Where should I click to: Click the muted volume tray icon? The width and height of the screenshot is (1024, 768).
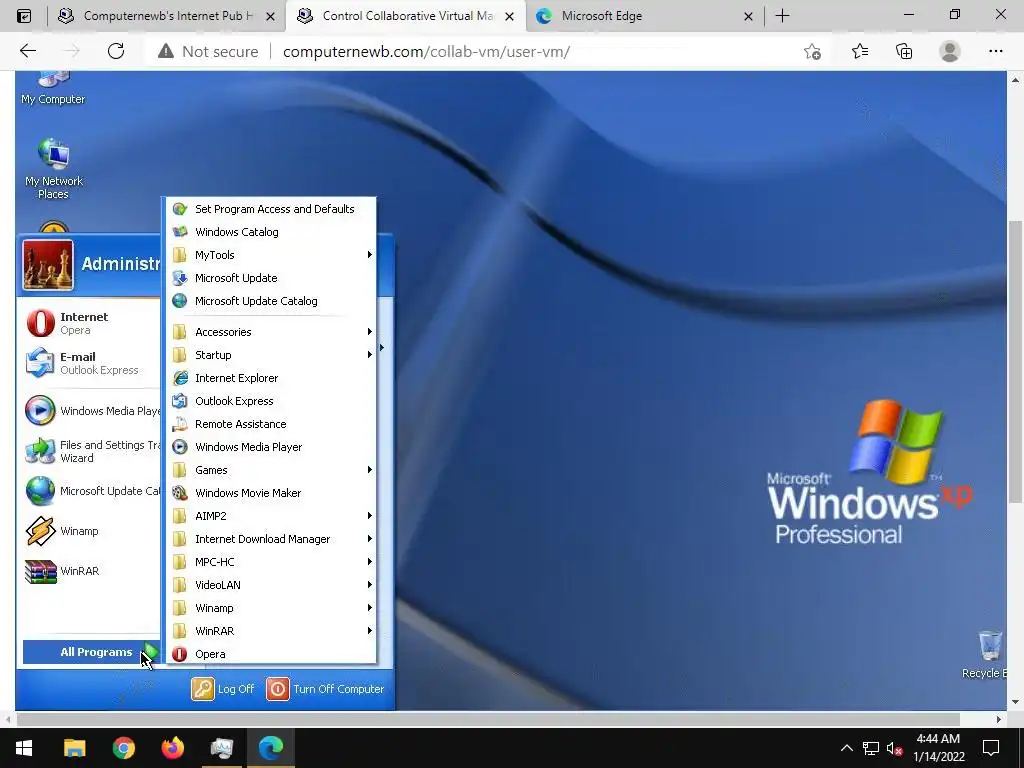(894, 748)
